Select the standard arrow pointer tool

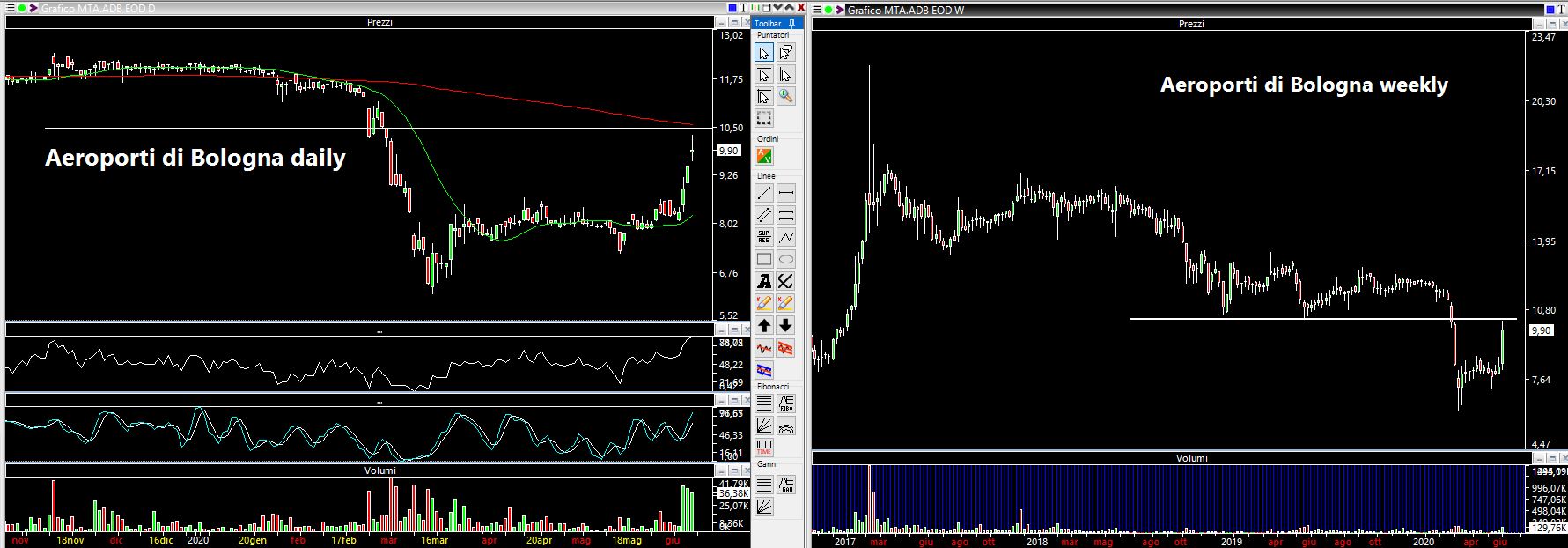[x=764, y=53]
